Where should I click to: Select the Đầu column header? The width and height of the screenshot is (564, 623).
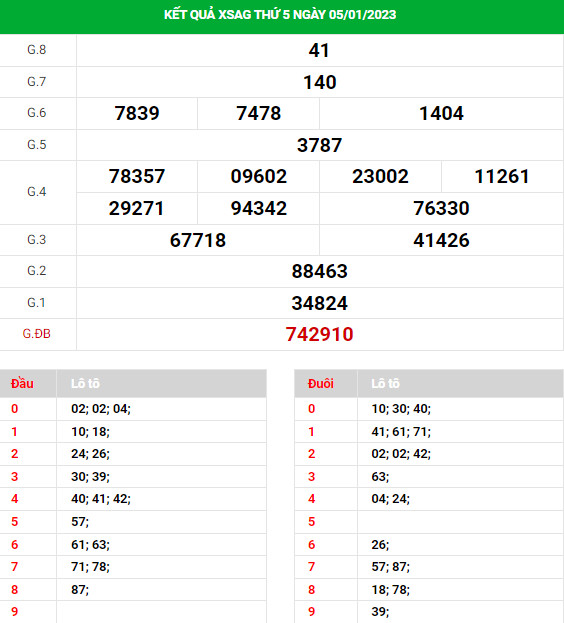point(22,383)
